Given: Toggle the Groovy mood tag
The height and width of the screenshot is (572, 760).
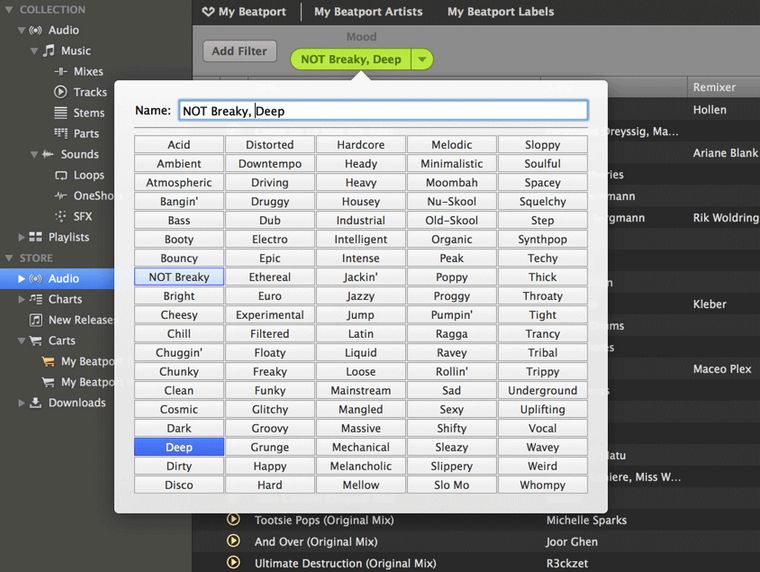Looking at the screenshot, I should [x=270, y=428].
